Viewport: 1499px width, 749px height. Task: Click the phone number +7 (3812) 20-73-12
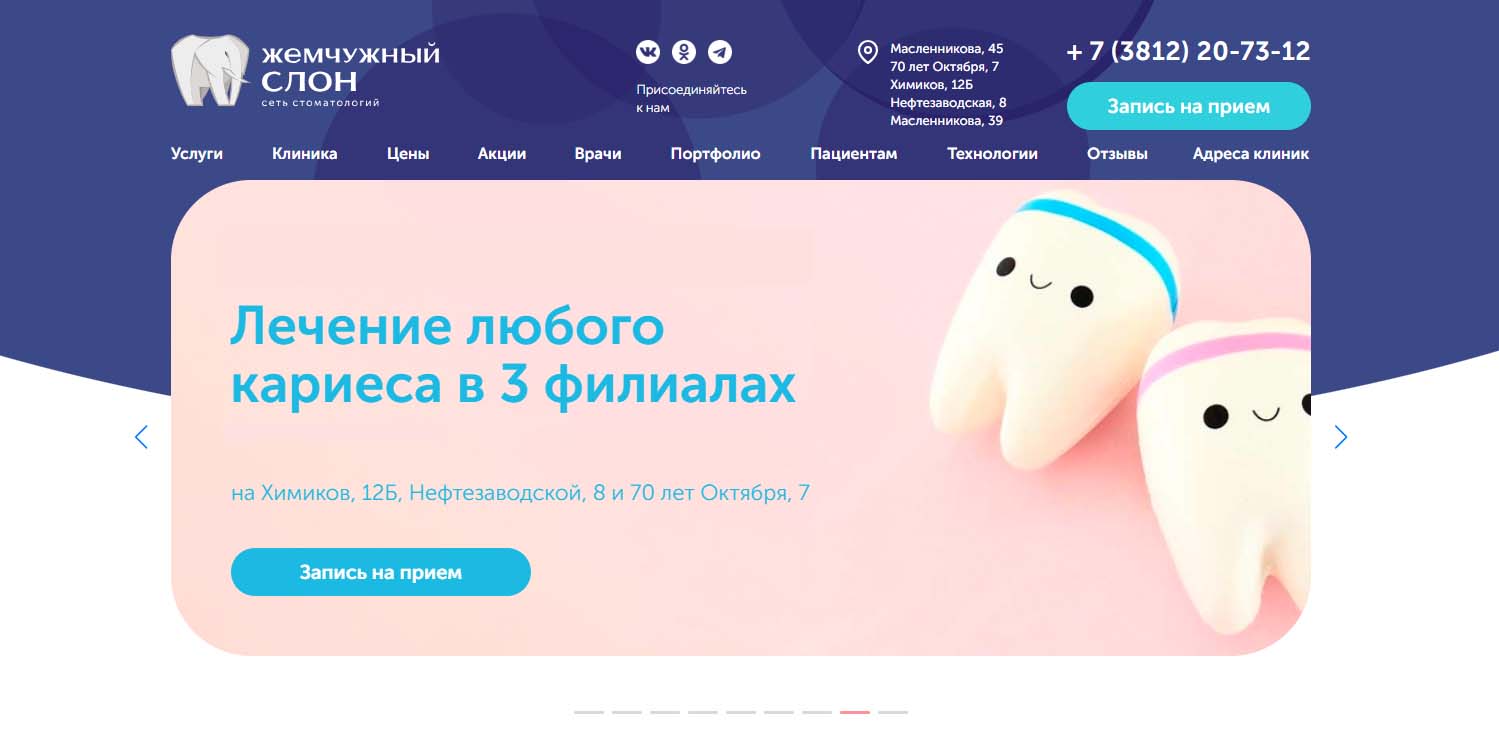pyautogui.click(x=1188, y=51)
